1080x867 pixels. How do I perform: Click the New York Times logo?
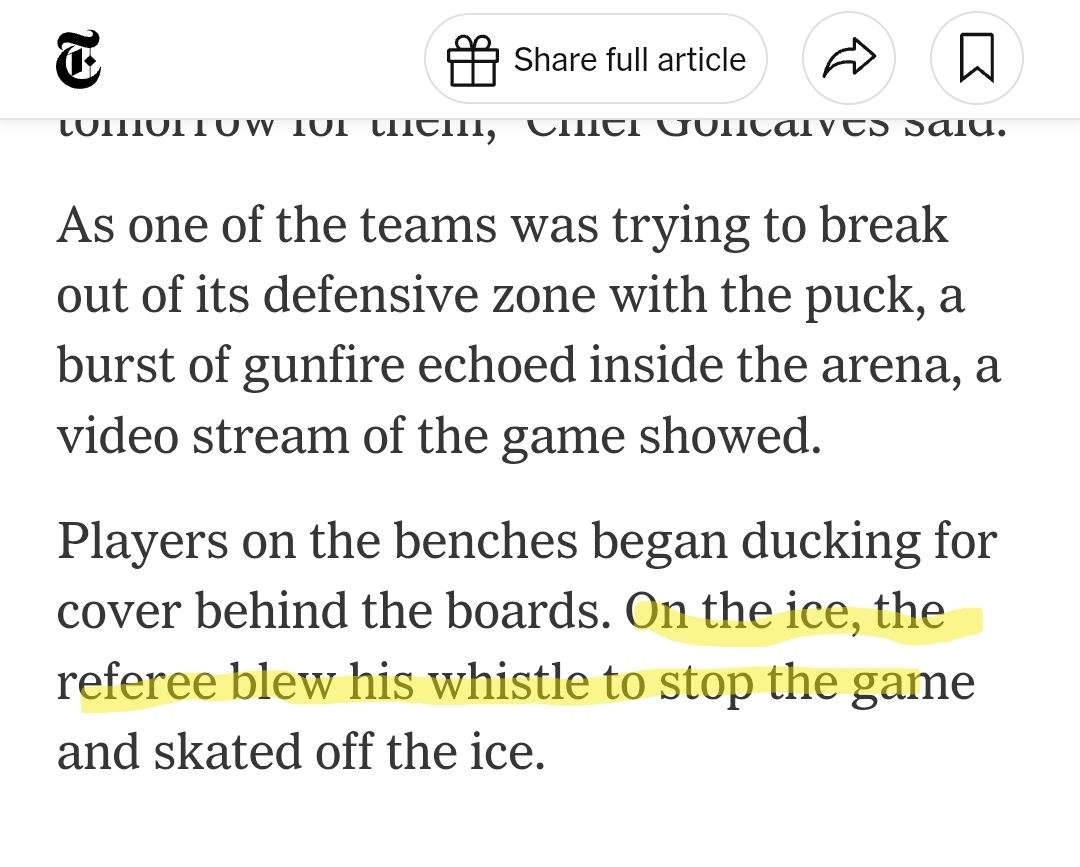tap(78, 59)
